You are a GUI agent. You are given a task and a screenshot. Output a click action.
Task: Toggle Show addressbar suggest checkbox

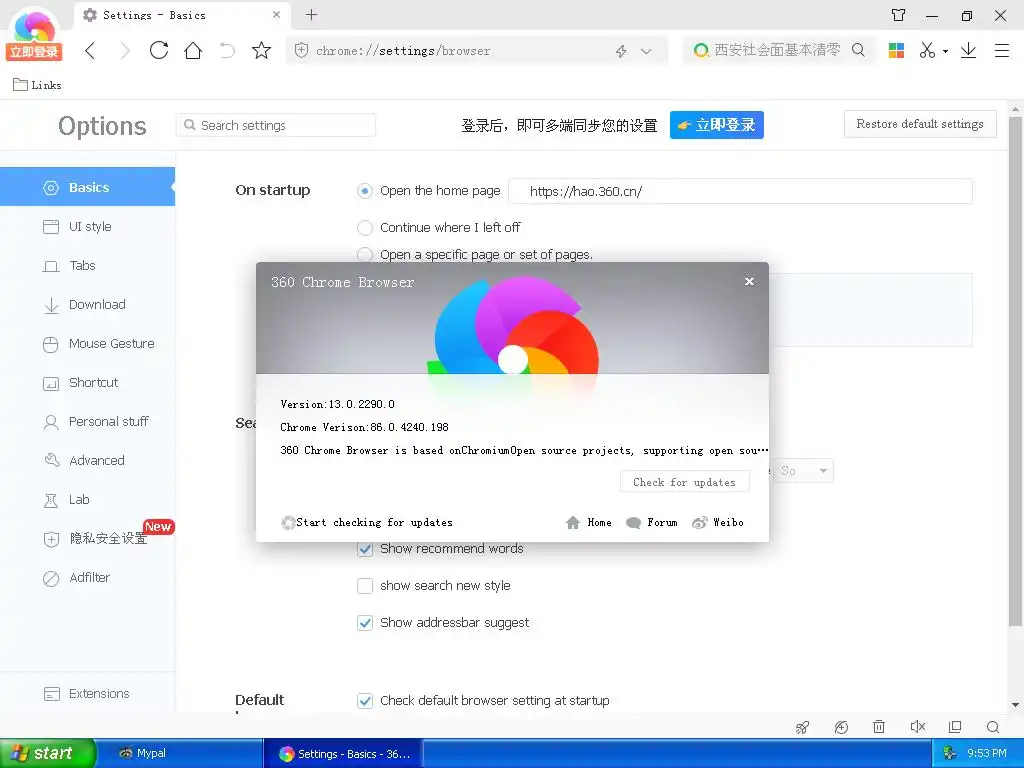pyautogui.click(x=365, y=622)
